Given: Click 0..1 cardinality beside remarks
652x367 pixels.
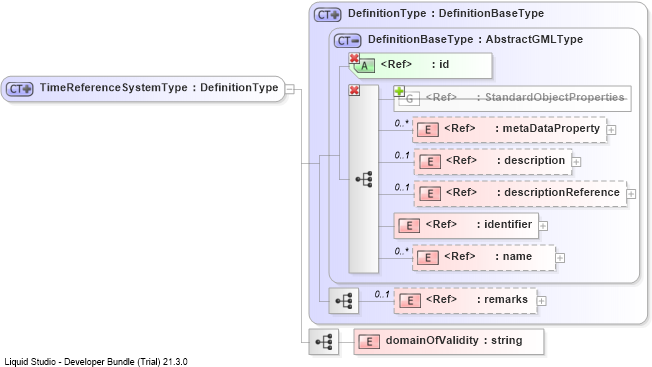Looking at the screenshot, I should coord(382,294).
